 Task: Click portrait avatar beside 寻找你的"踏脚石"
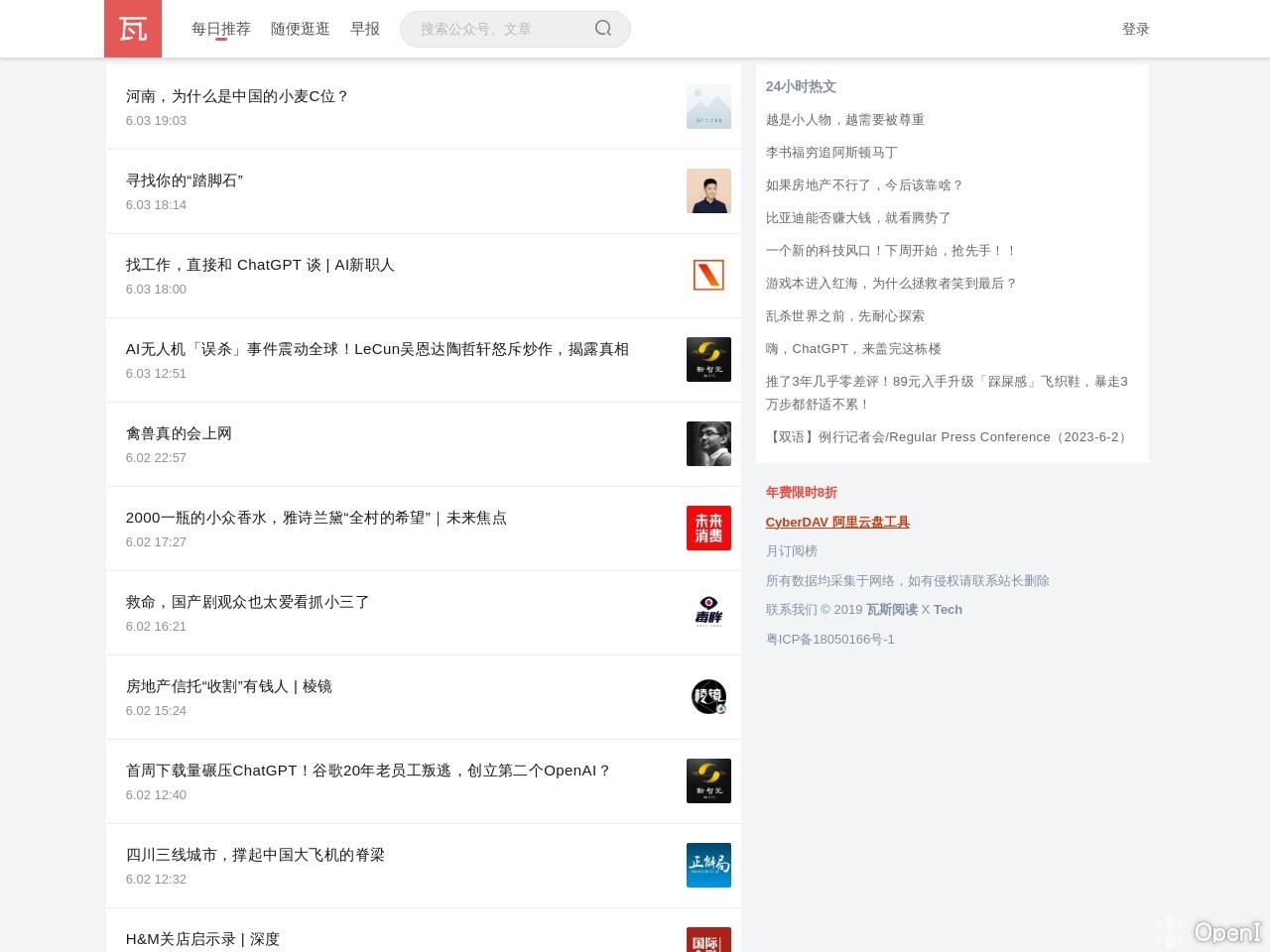[708, 190]
